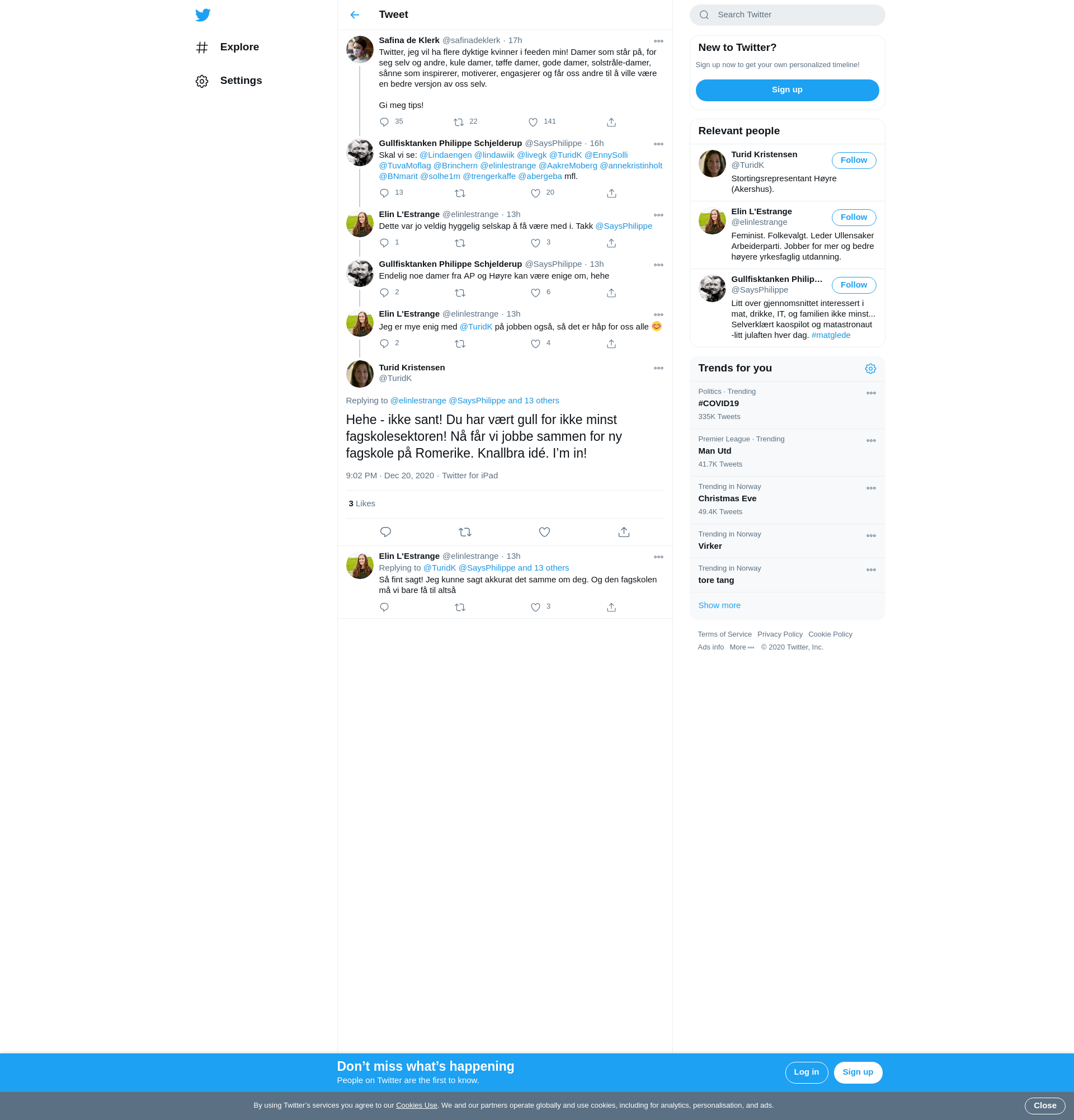Reply to Safina de Klerk's tweet
Screen dimensions: 1074x1120
(384, 123)
